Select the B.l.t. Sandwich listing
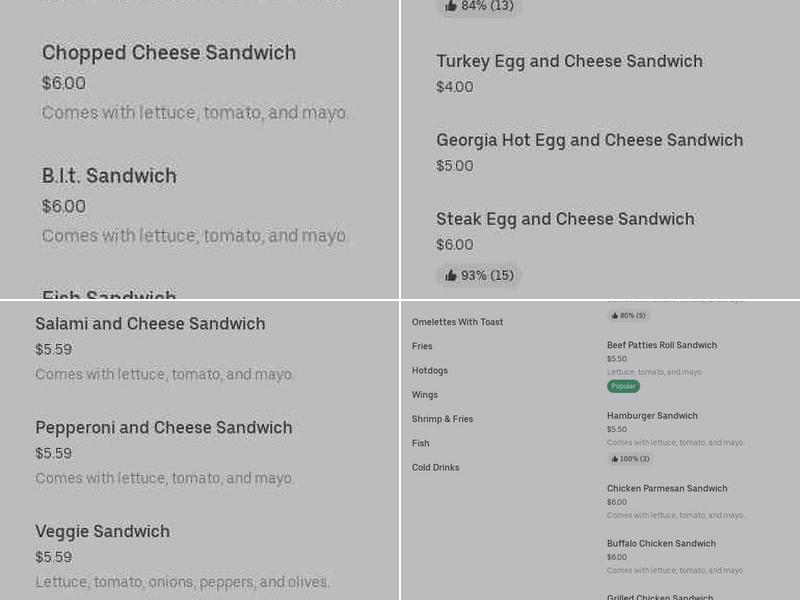 coord(109,176)
